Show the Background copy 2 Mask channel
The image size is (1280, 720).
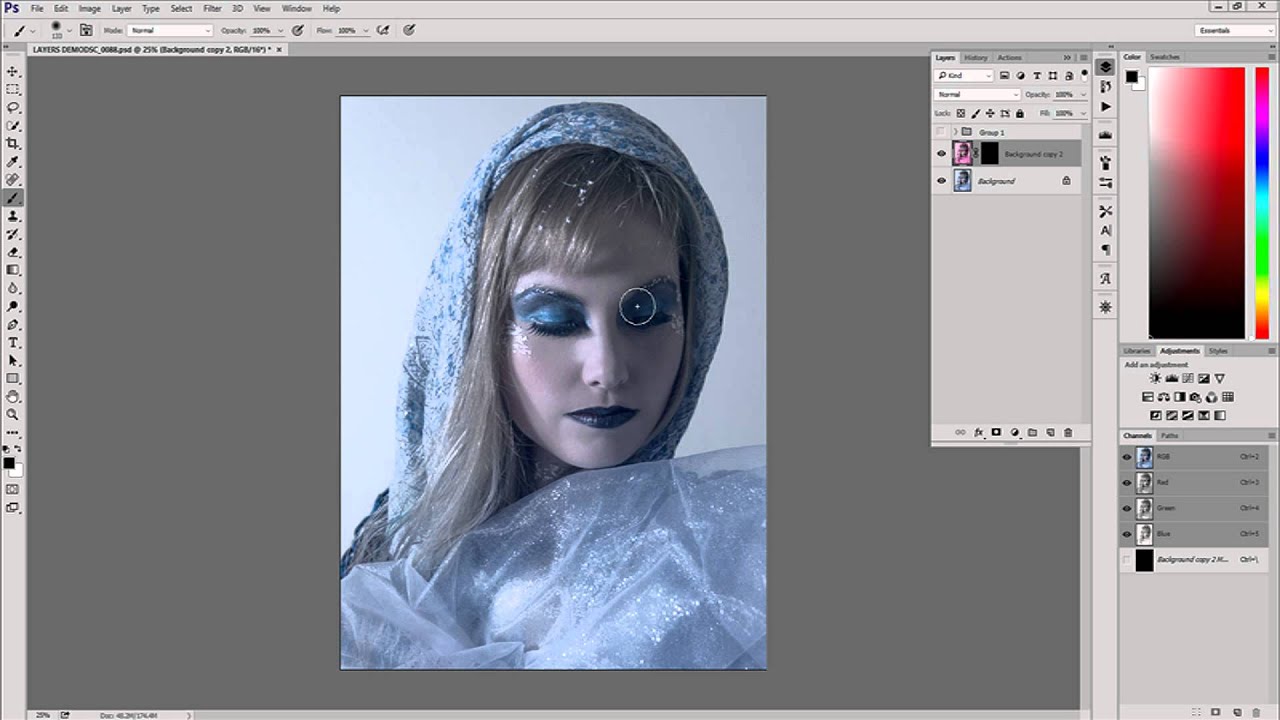coord(1127,560)
